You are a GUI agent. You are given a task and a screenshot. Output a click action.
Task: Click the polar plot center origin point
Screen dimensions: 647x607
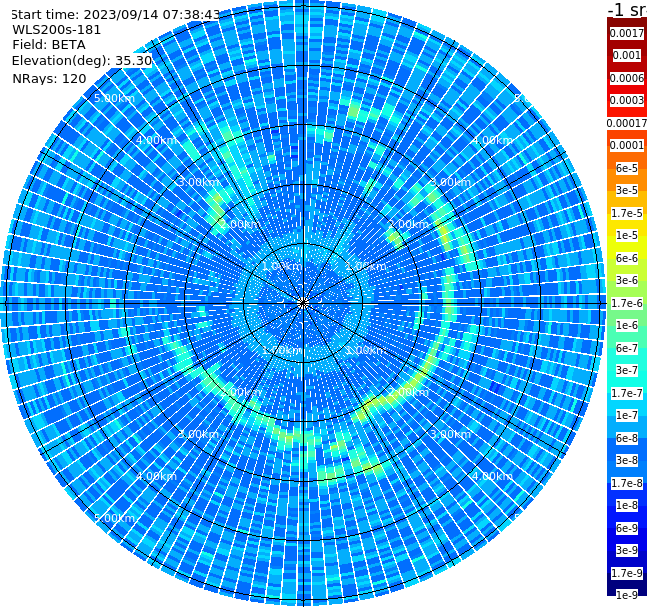[303, 303]
